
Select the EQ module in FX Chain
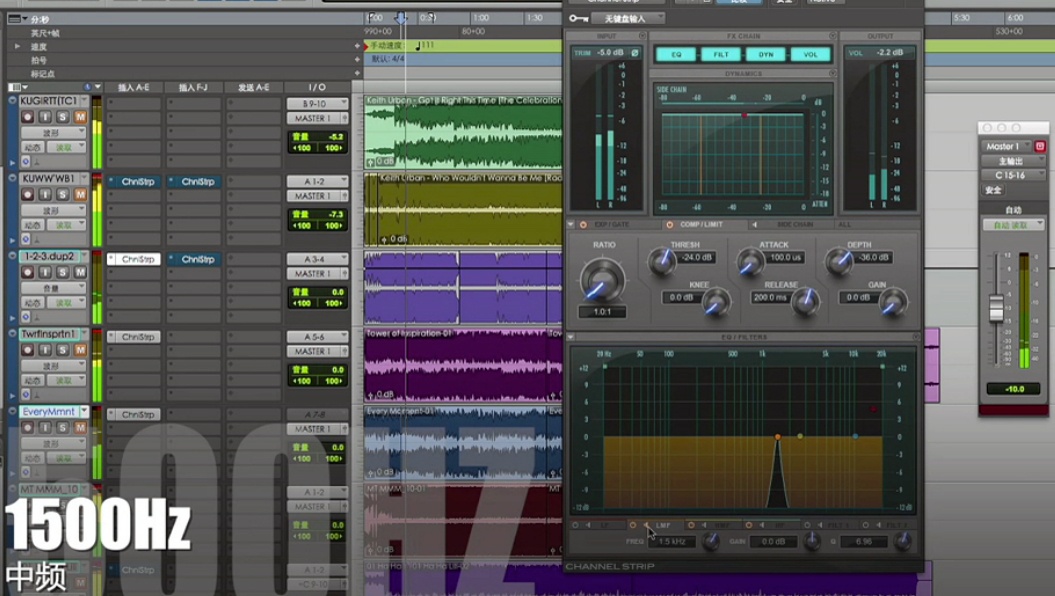(675, 55)
